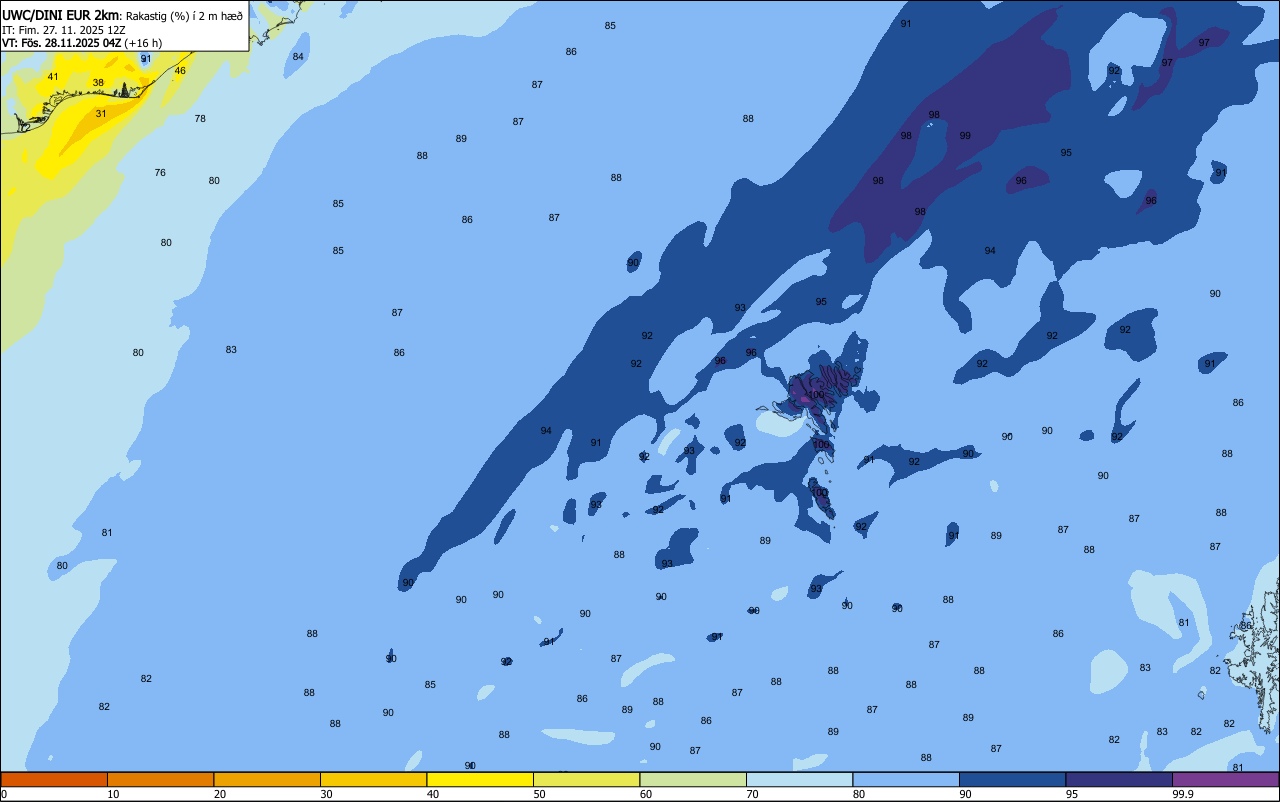Viewport: 1280px width, 802px height.
Task: Click the '10' legend tick label
Action: pos(114,794)
